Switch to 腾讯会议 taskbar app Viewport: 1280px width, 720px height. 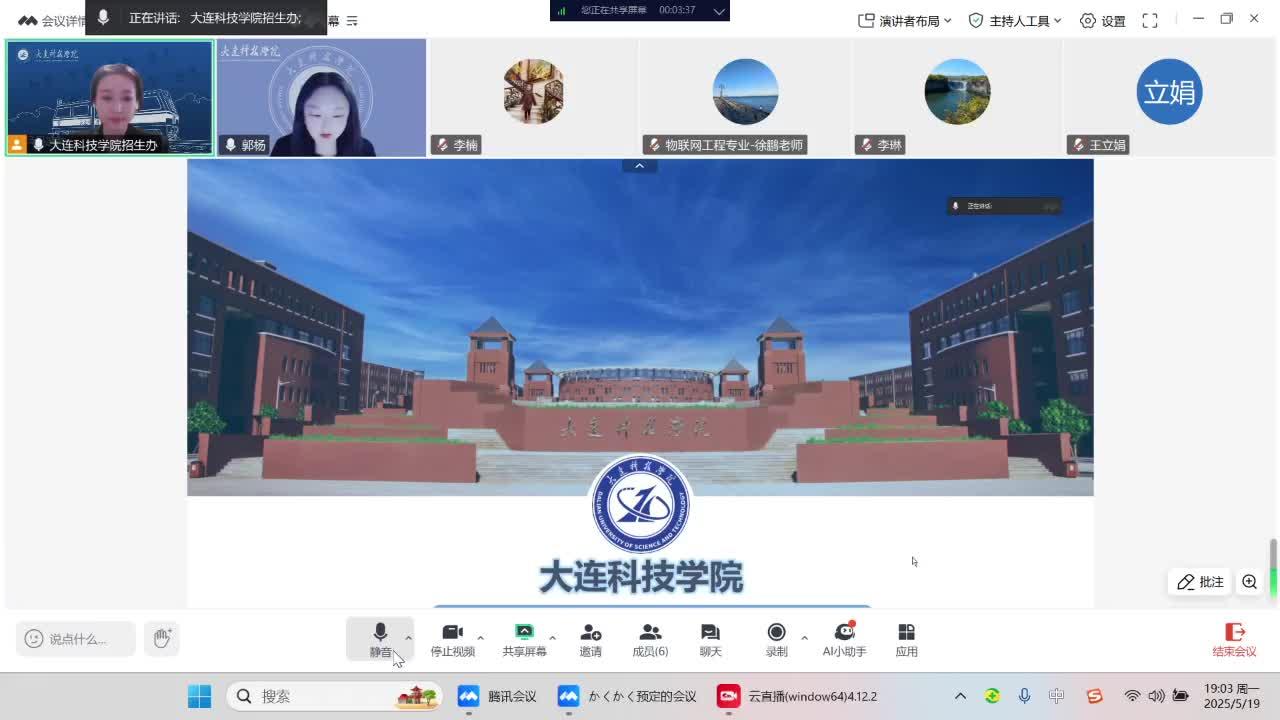pyautogui.click(x=498, y=696)
